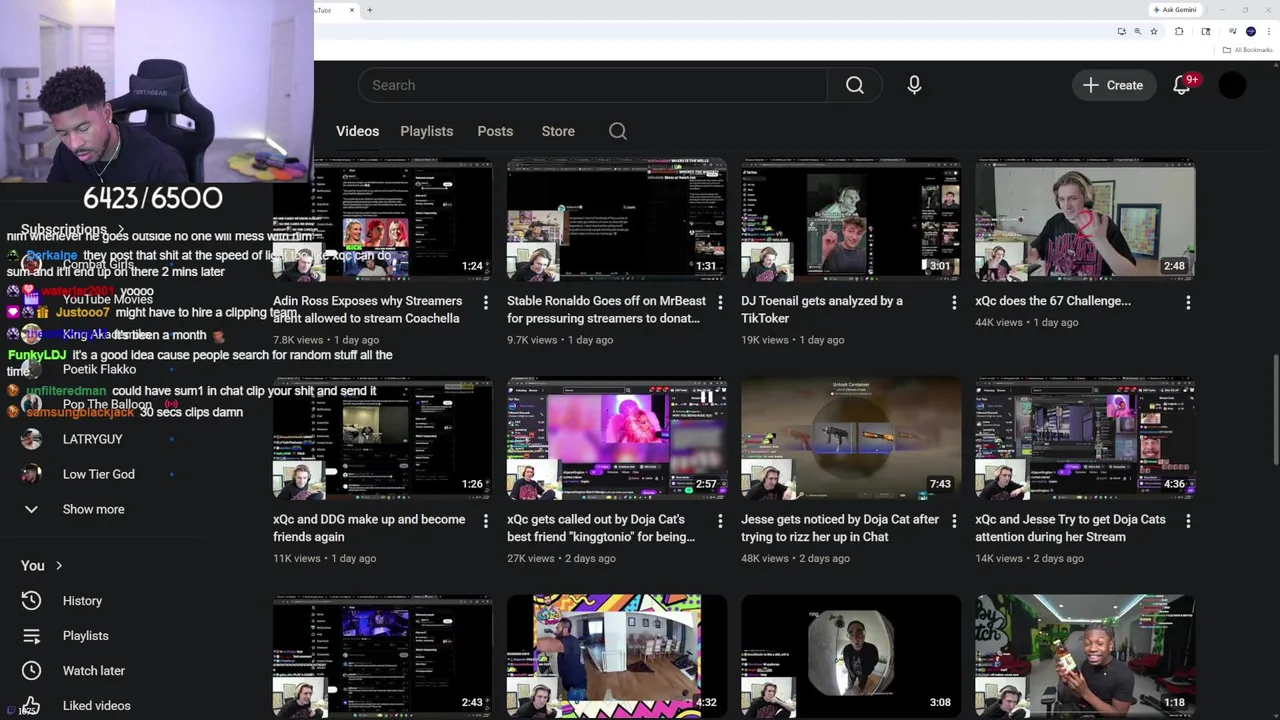Click the search magnifier button next to Search

pyautogui.click(x=854, y=85)
